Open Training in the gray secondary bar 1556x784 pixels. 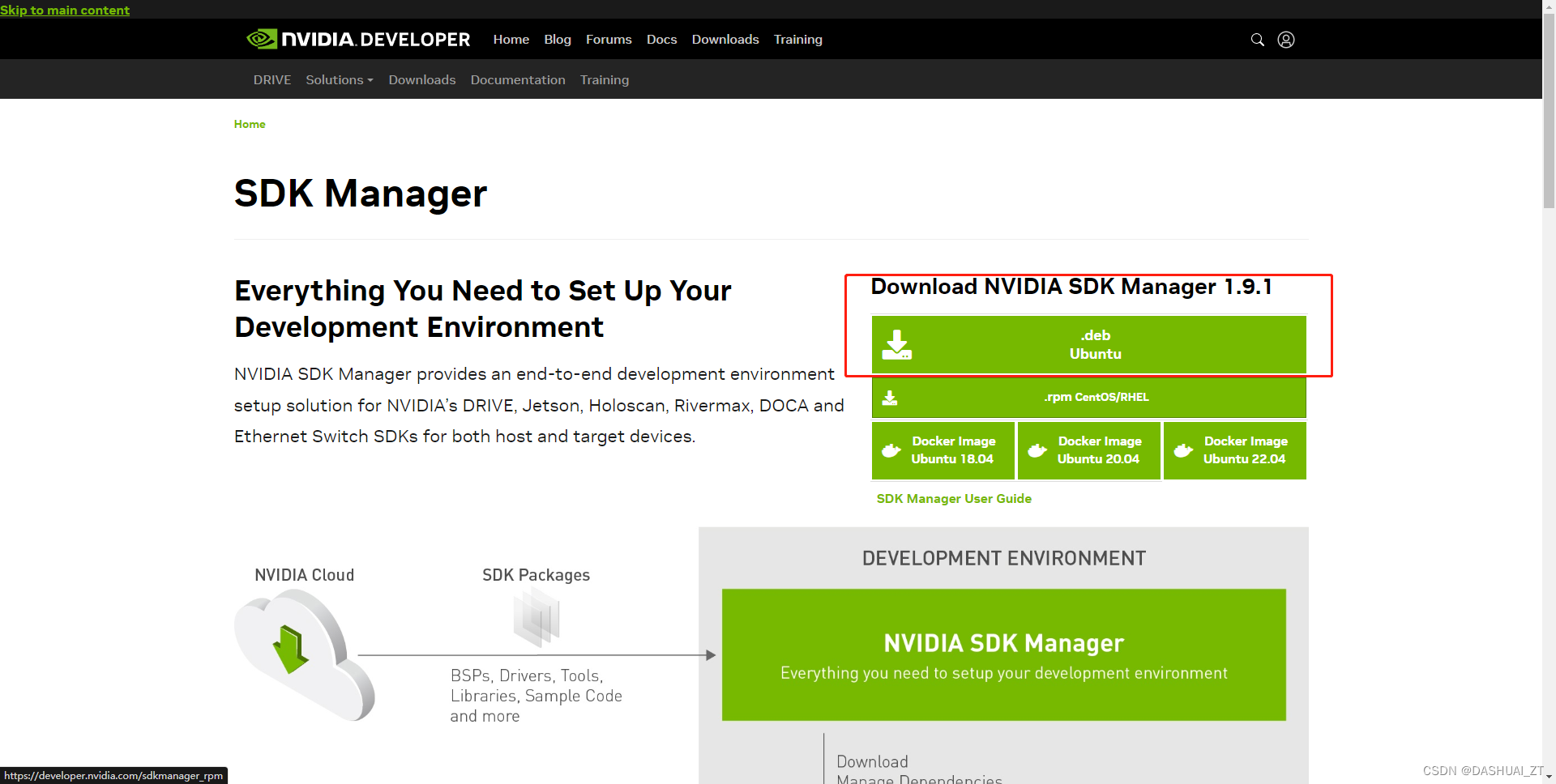605,79
